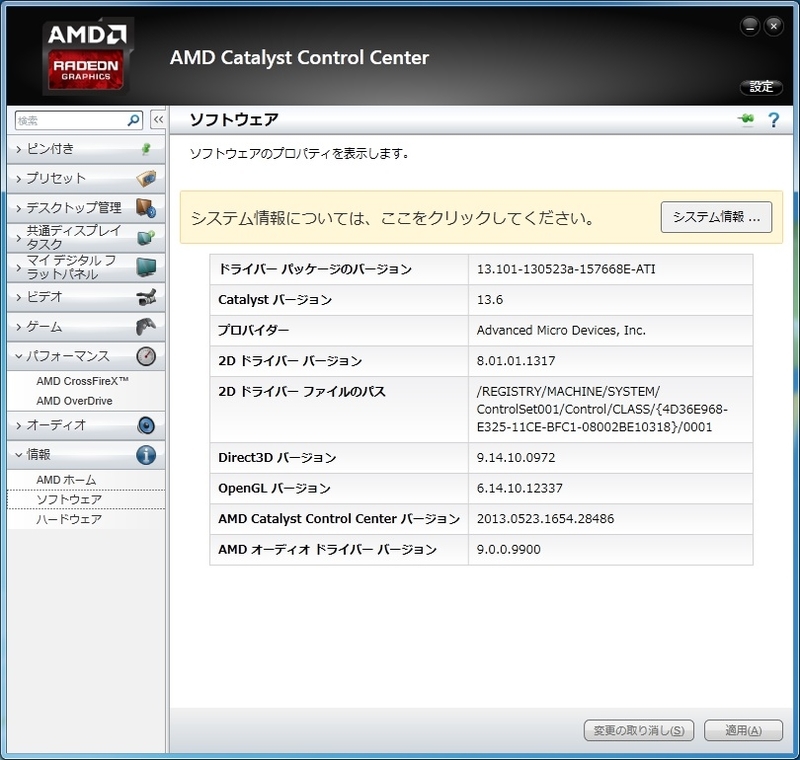Click Direct3D version 9.14.10.0972
800x760 pixels.
point(516,458)
